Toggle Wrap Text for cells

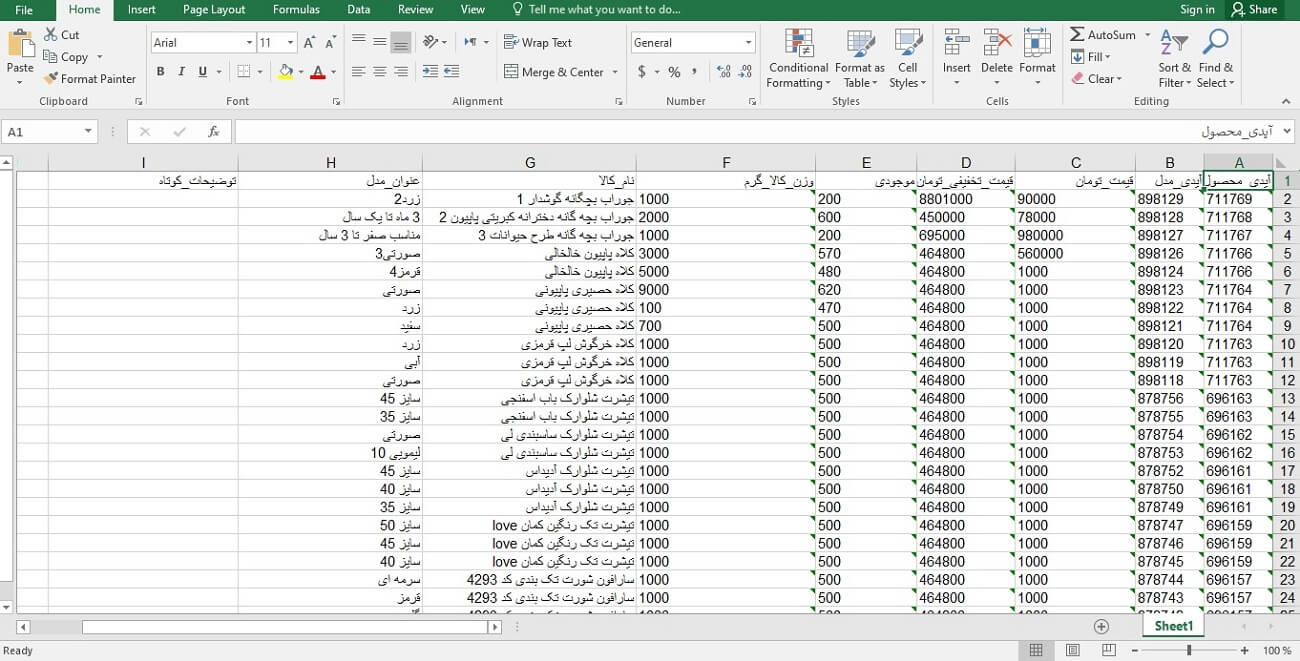pyautogui.click(x=538, y=43)
